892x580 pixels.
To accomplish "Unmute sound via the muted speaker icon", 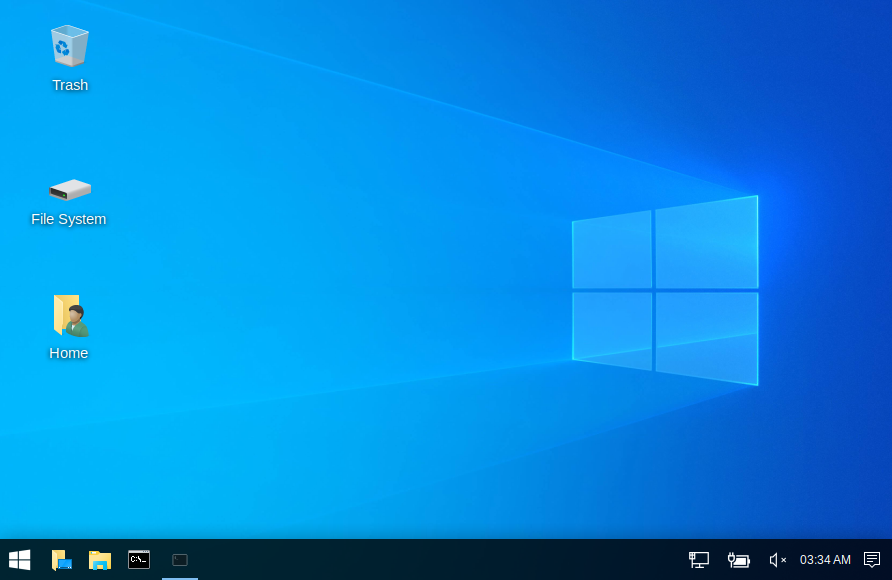I will (x=777, y=560).
